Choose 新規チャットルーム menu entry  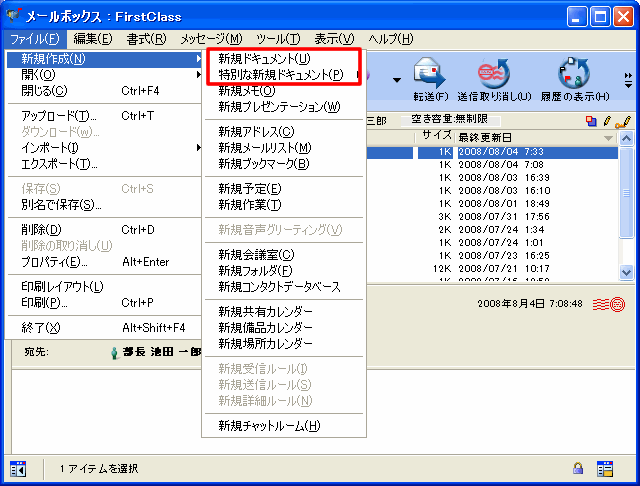[x=269, y=426]
